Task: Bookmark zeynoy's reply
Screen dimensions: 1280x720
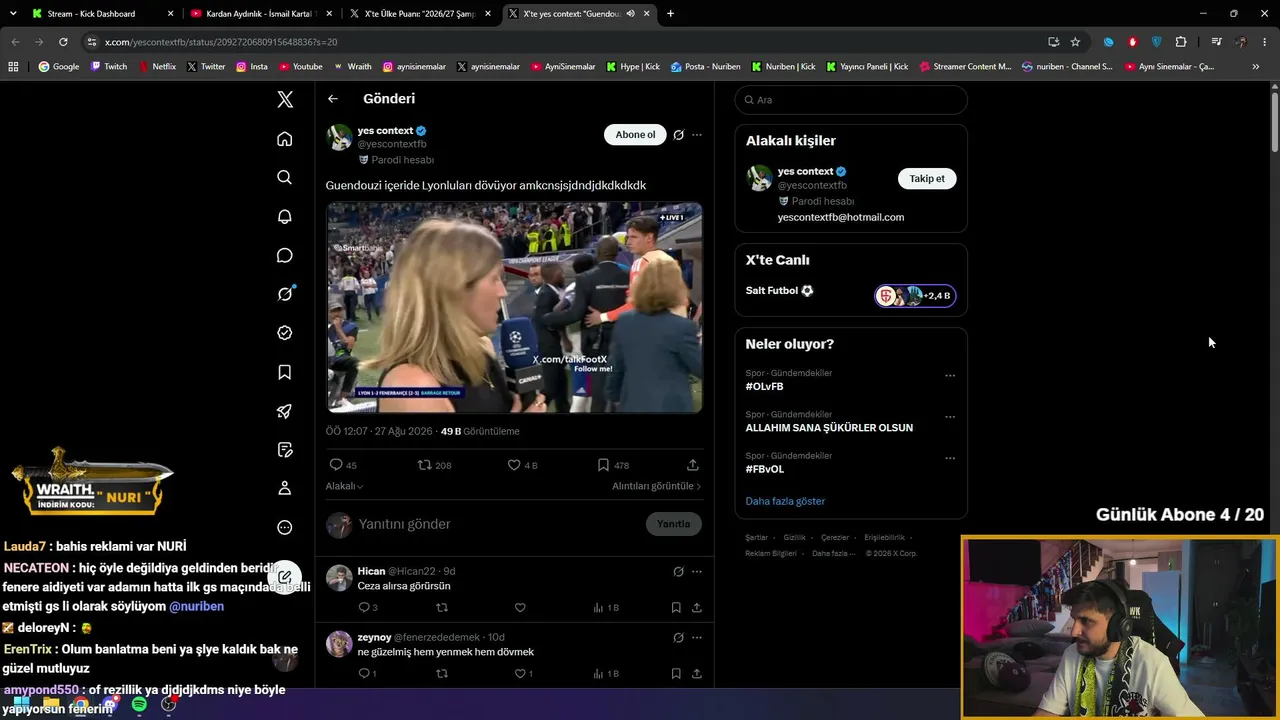Action: tap(676, 674)
